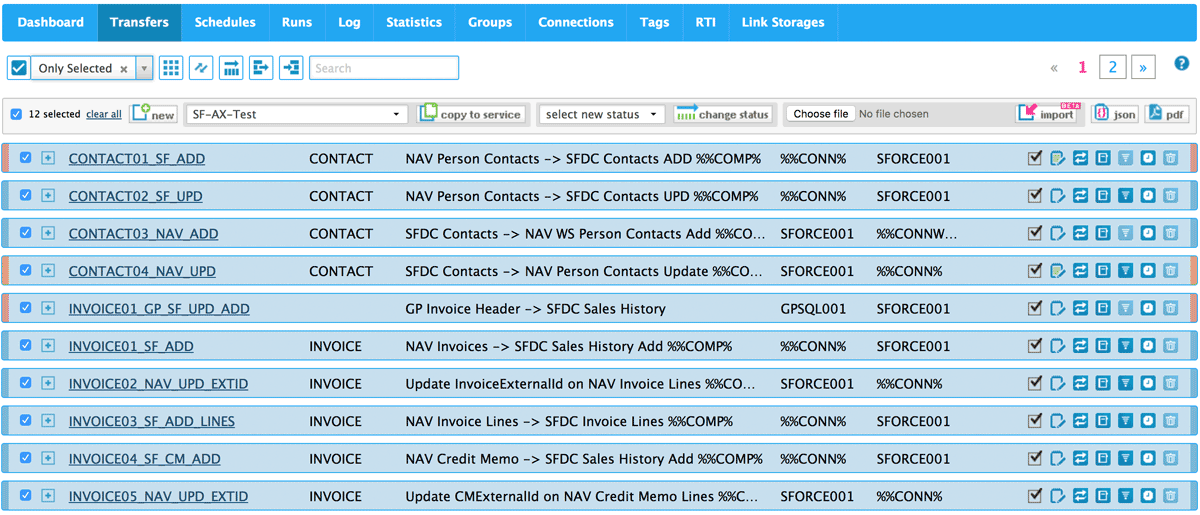Viewport: 1200px width, 515px height.
Task: Click the 'clear all' link
Action: click(x=104, y=114)
